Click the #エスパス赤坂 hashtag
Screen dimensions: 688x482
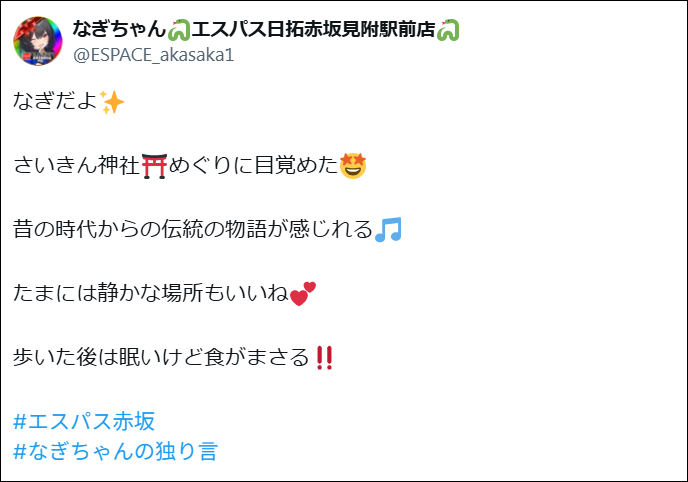click(84, 421)
